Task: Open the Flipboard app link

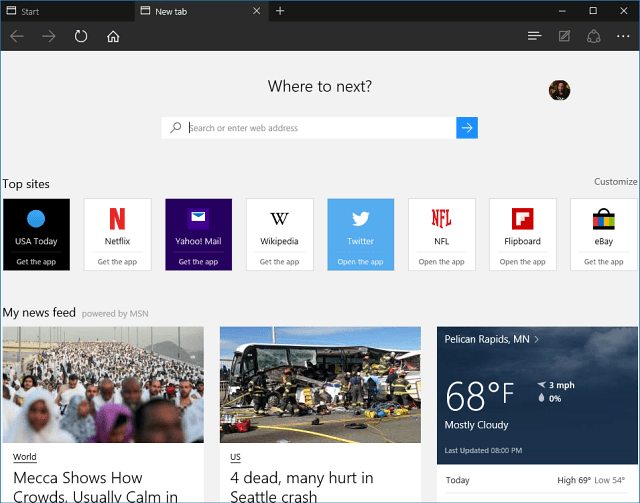Action: tap(522, 262)
